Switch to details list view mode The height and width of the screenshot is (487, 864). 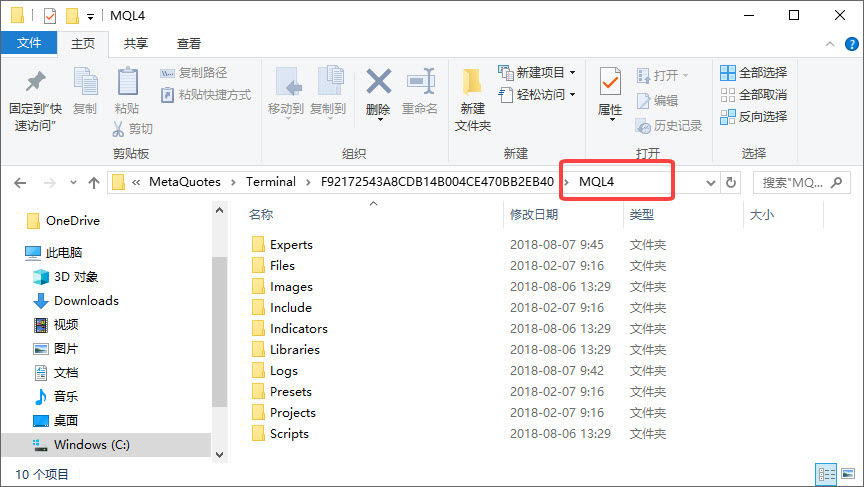(827, 474)
